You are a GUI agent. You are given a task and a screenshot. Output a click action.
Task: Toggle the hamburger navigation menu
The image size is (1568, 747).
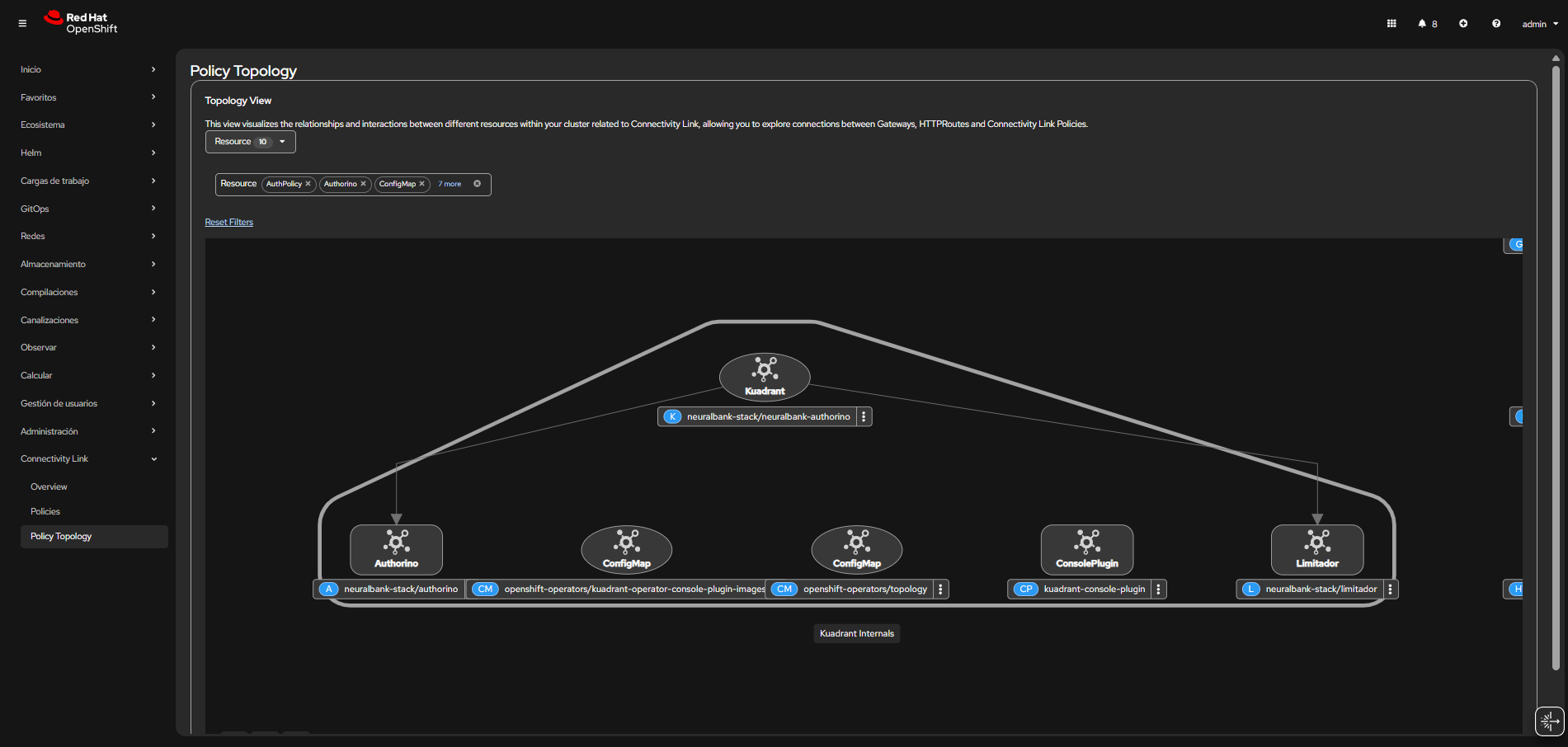pos(22,24)
